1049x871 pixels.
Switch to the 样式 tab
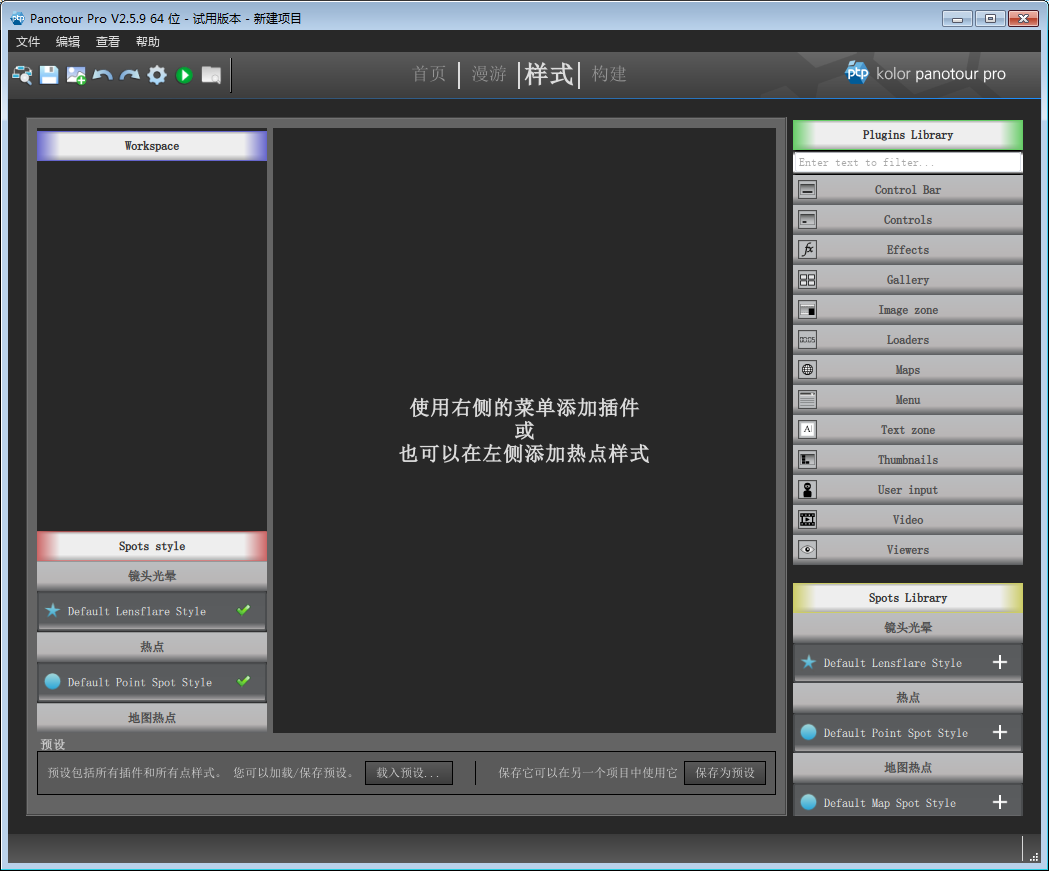[549, 74]
